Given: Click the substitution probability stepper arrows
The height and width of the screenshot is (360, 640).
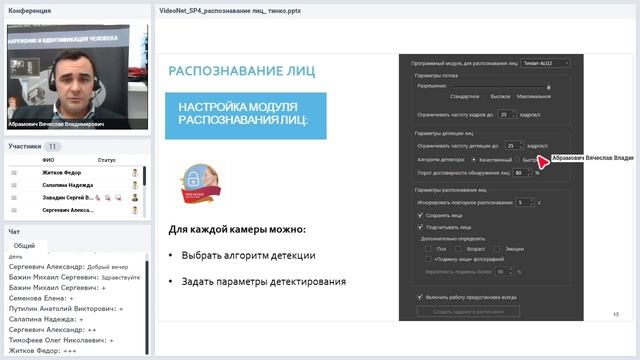Looking at the screenshot, I should point(510,271).
